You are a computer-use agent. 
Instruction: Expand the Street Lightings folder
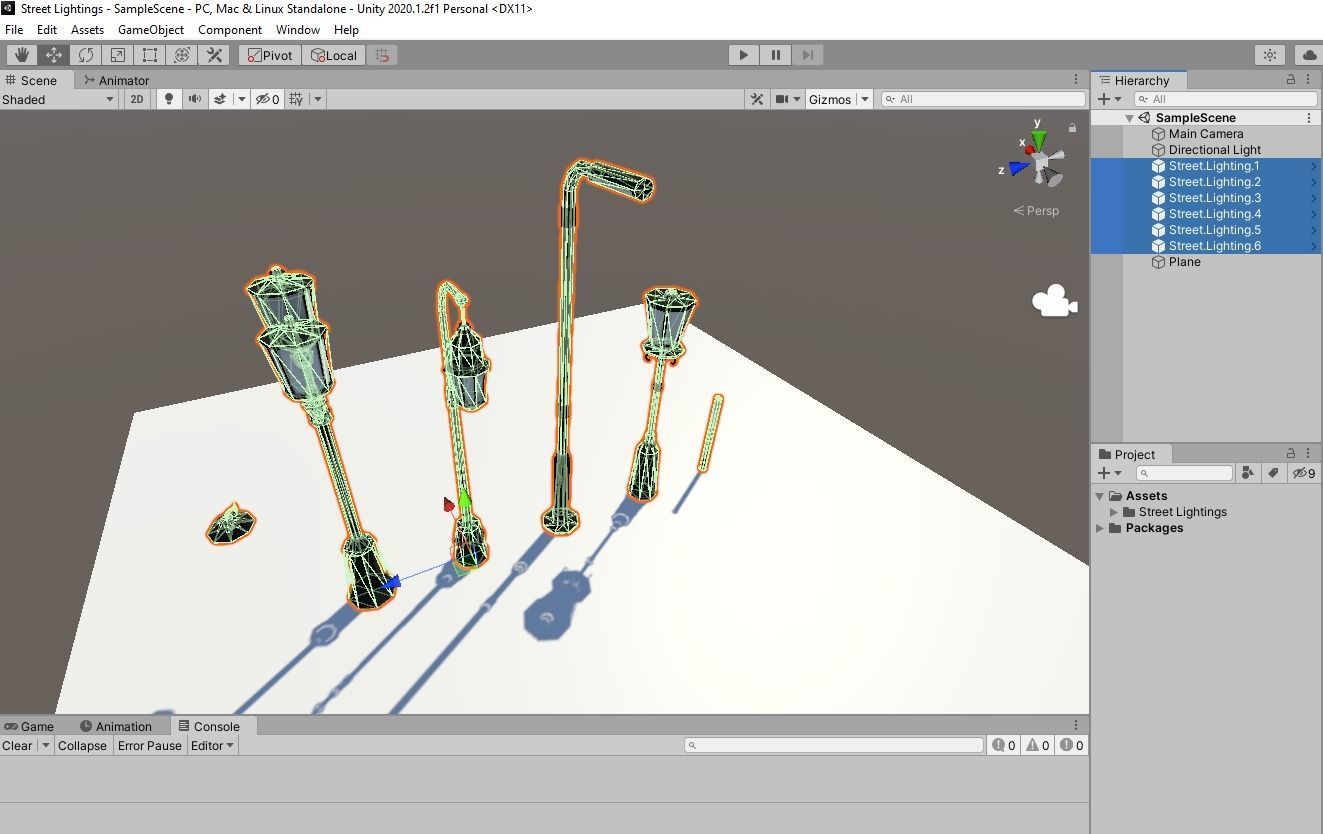[x=1114, y=512]
